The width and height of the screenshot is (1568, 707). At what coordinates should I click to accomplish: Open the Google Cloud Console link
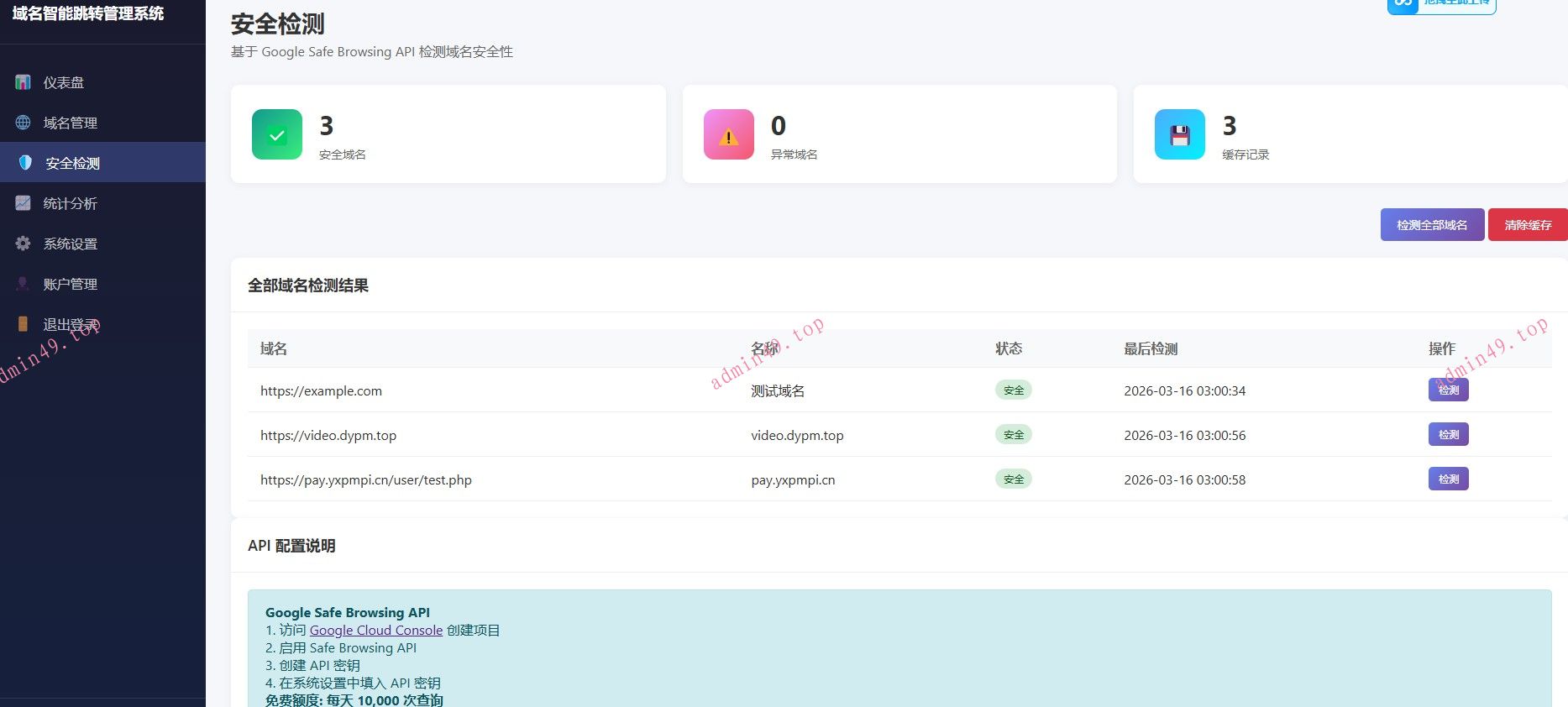pos(375,631)
